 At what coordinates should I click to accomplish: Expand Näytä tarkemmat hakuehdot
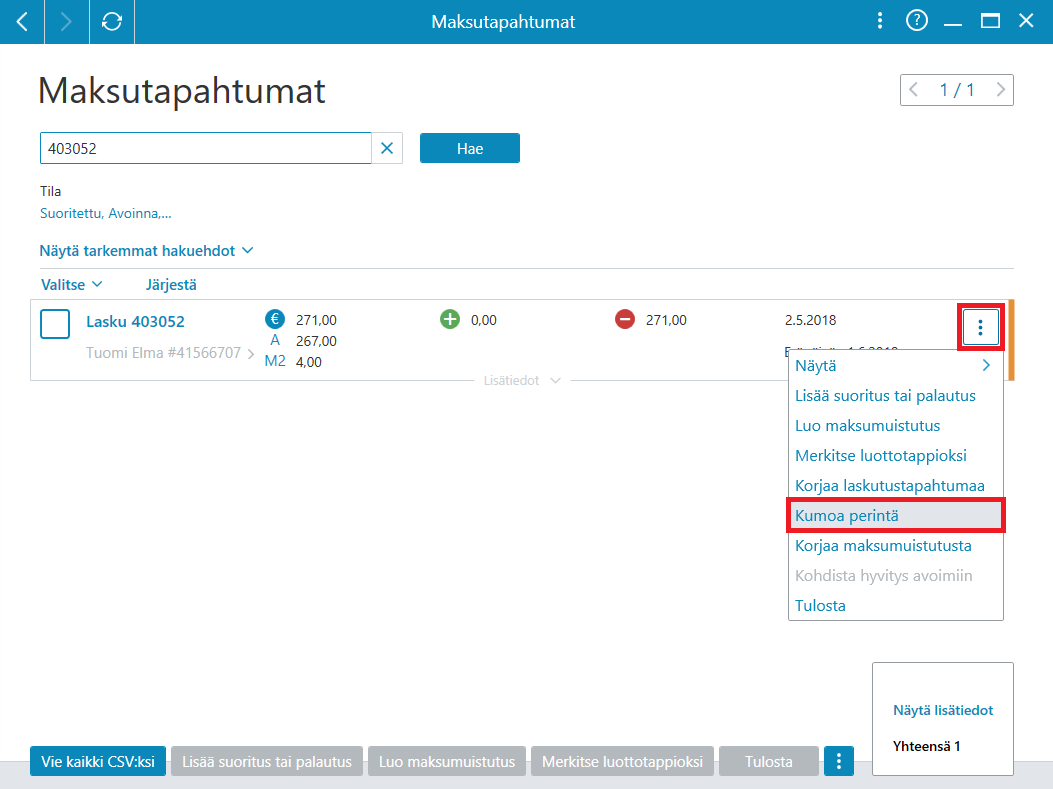point(146,250)
